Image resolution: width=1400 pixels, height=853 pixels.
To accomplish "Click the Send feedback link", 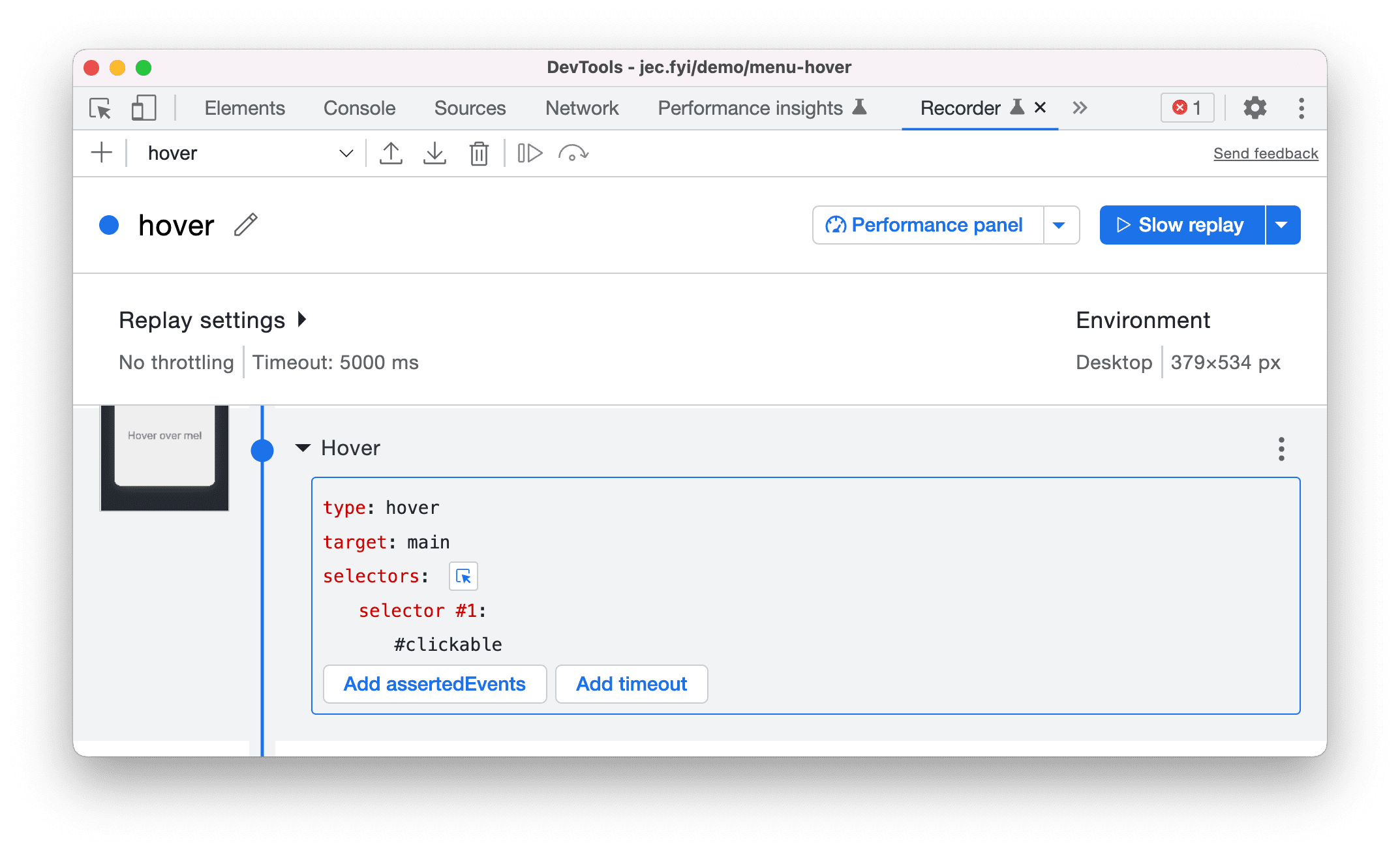I will coord(1265,152).
